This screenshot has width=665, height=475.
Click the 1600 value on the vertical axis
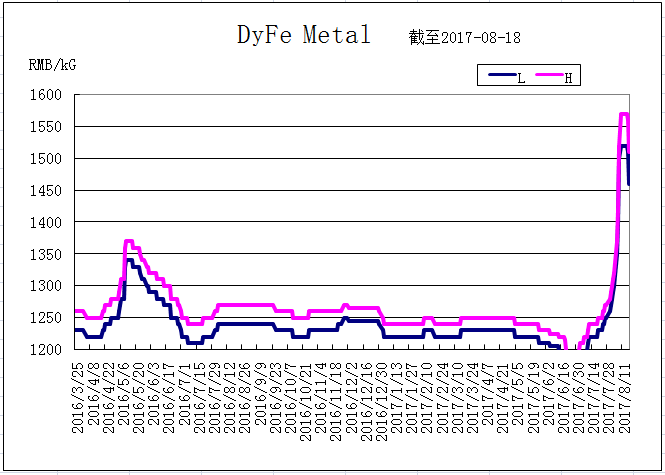point(46,95)
